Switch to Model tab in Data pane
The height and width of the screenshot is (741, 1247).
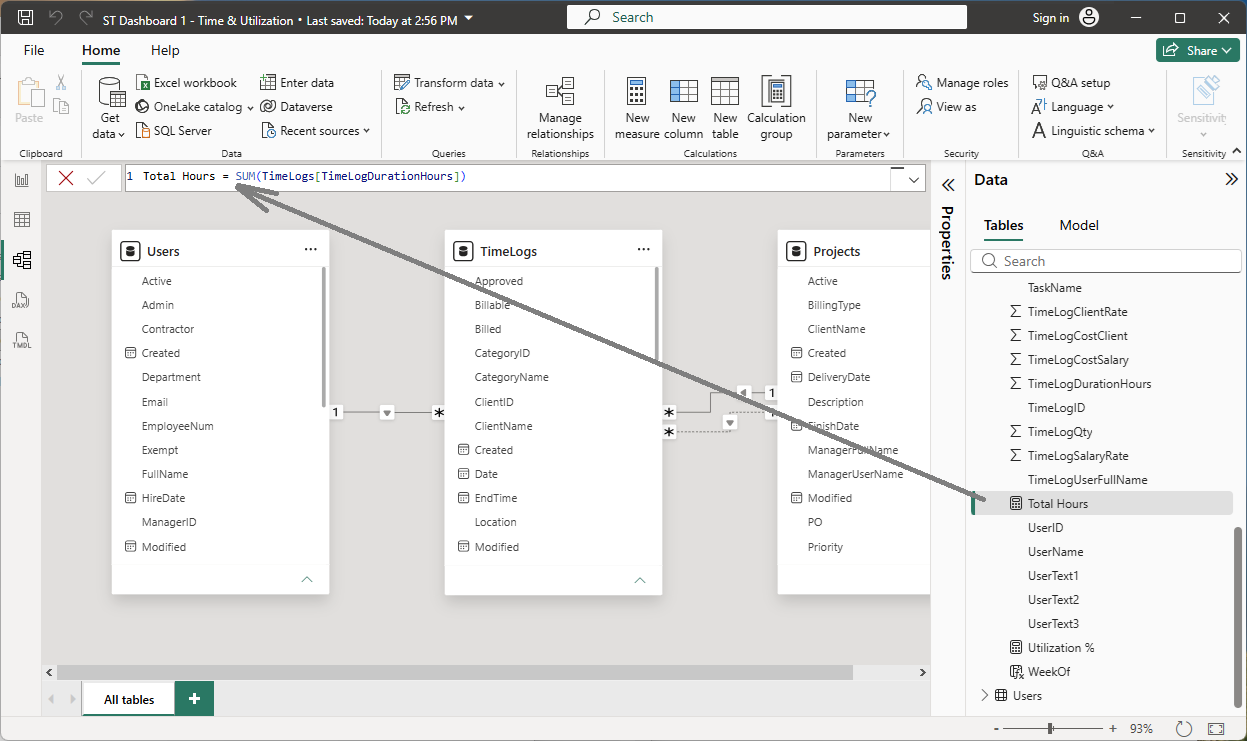point(1079,225)
